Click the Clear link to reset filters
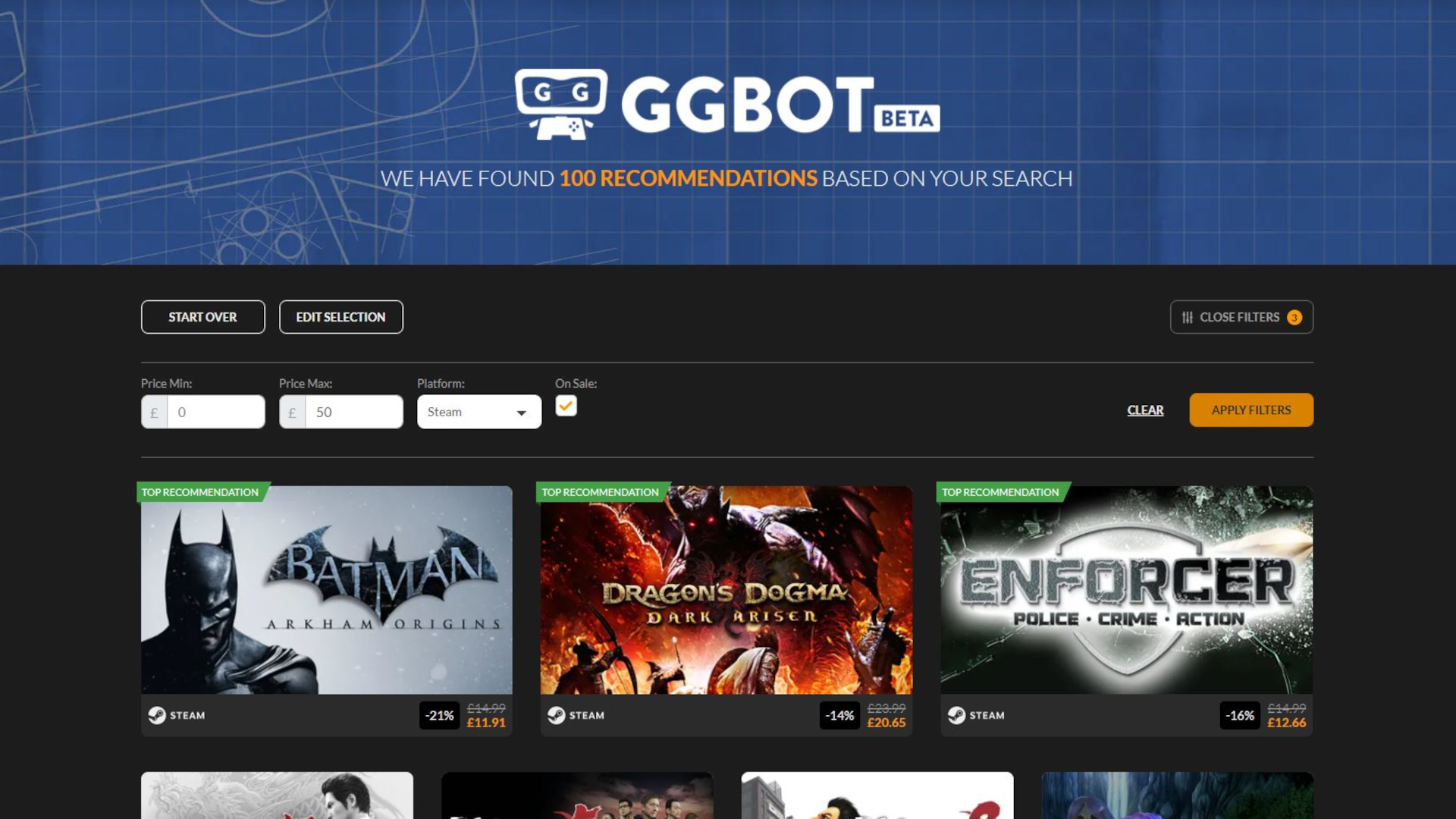This screenshot has width=1456, height=819. [x=1145, y=409]
